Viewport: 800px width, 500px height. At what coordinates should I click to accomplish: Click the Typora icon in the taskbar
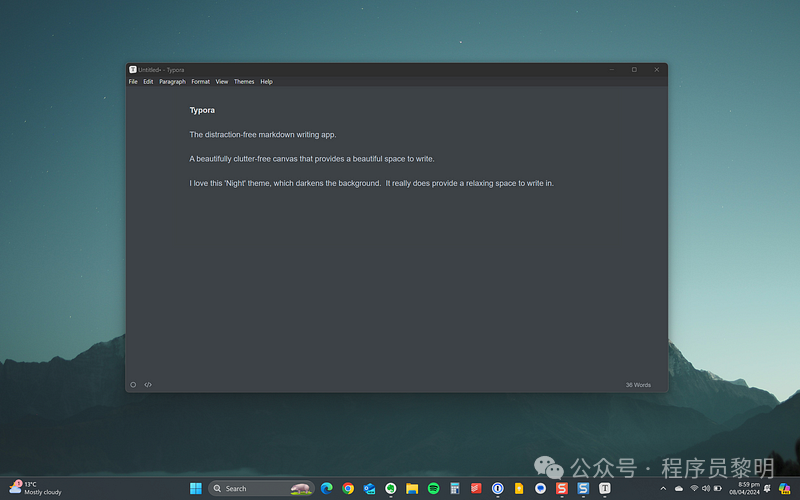click(605, 488)
